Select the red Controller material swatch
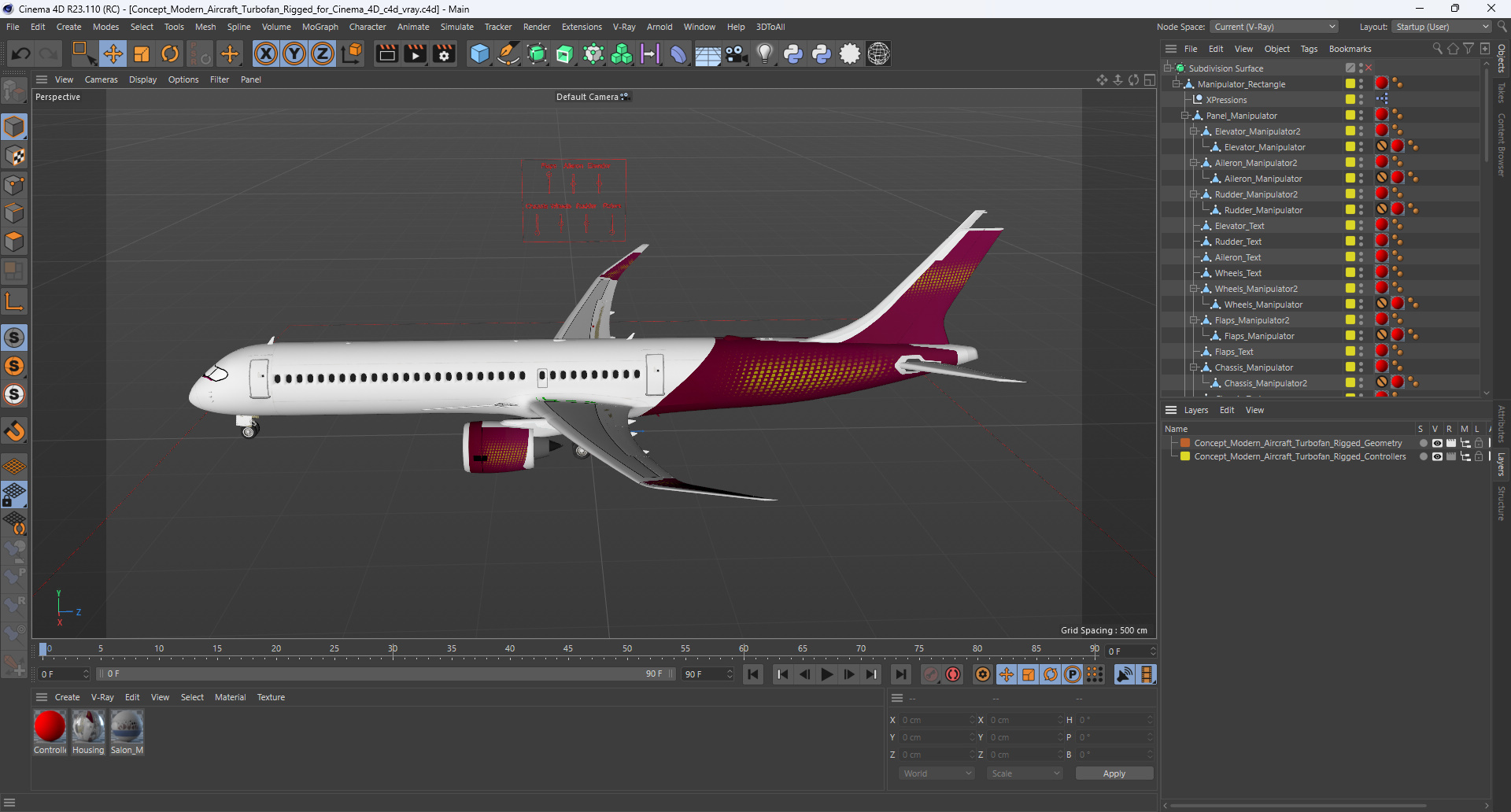The height and width of the screenshot is (812, 1511). coord(50,726)
